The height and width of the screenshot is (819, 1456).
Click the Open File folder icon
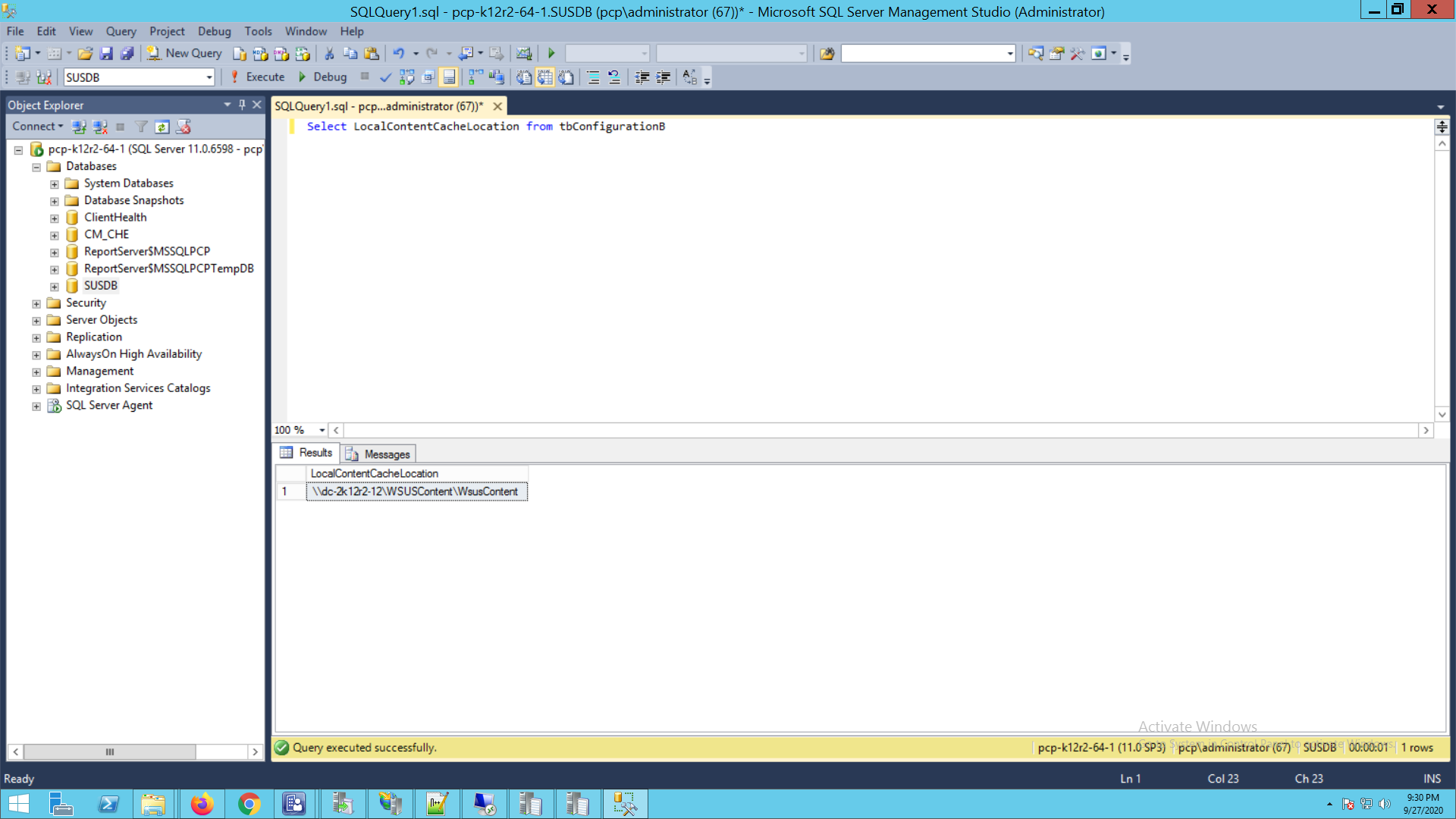(x=85, y=54)
